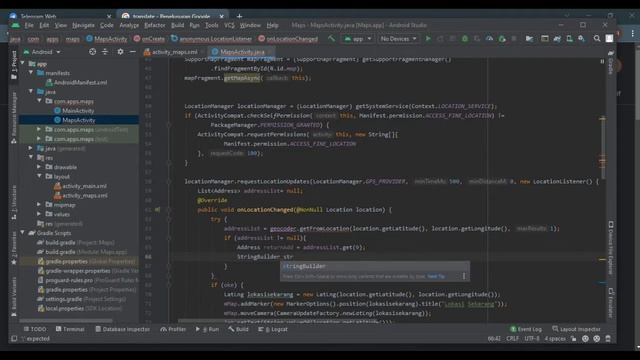Click the Search Everywhere magnifier icon
The image size is (640, 360).
tap(597, 39)
